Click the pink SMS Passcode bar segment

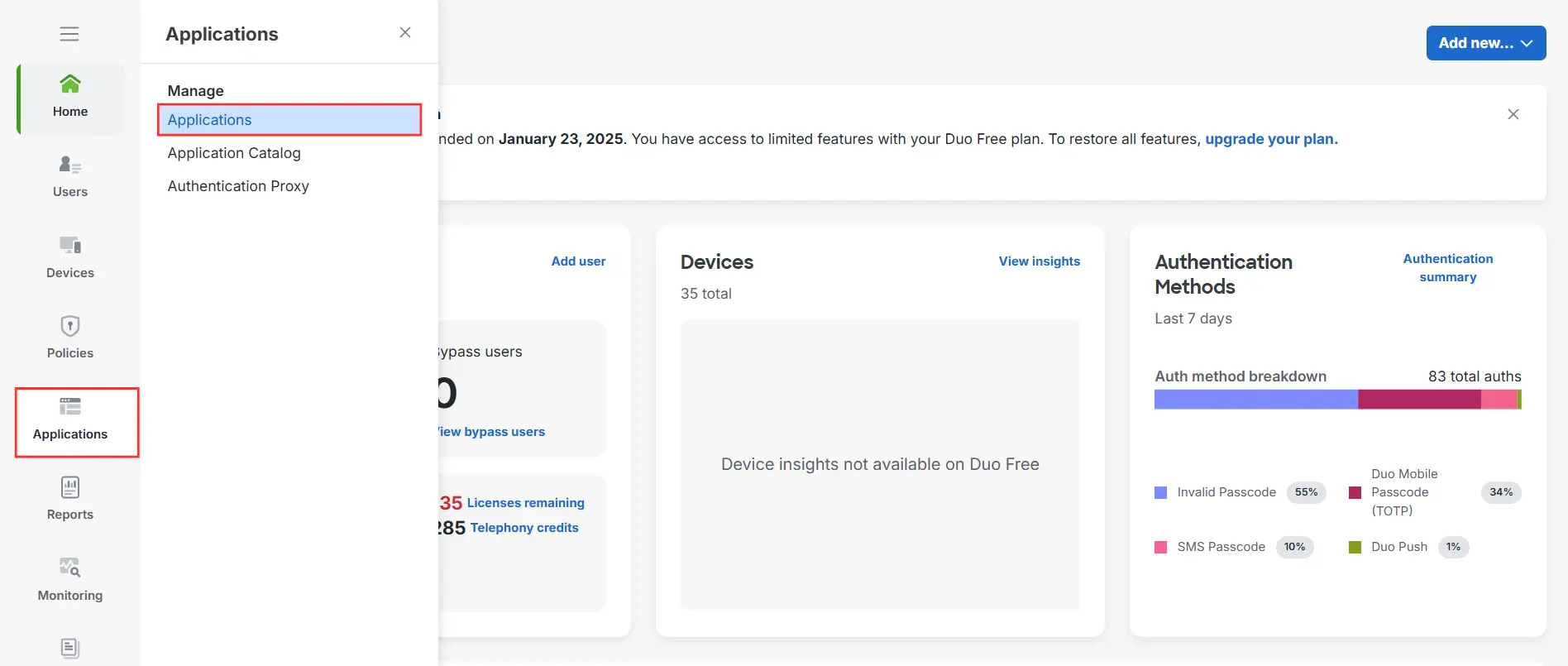[x=1499, y=400]
